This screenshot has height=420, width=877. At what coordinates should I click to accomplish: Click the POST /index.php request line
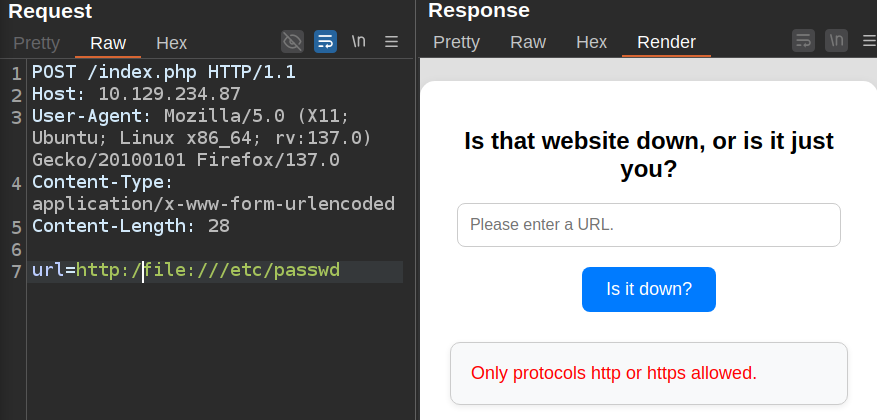(164, 73)
